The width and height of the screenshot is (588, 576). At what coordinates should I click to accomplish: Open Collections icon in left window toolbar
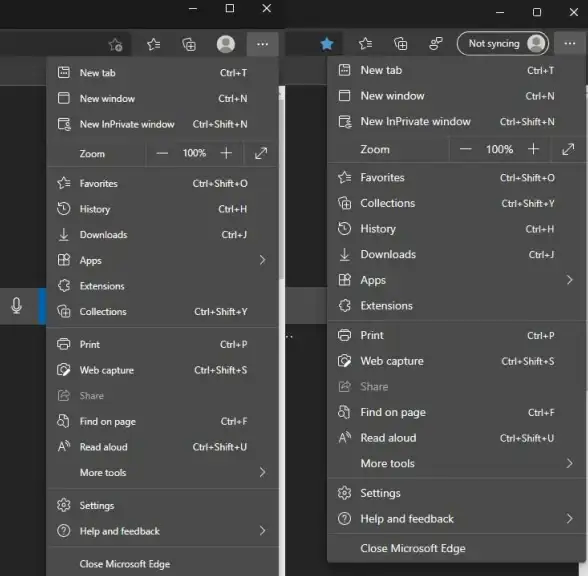(189, 45)
